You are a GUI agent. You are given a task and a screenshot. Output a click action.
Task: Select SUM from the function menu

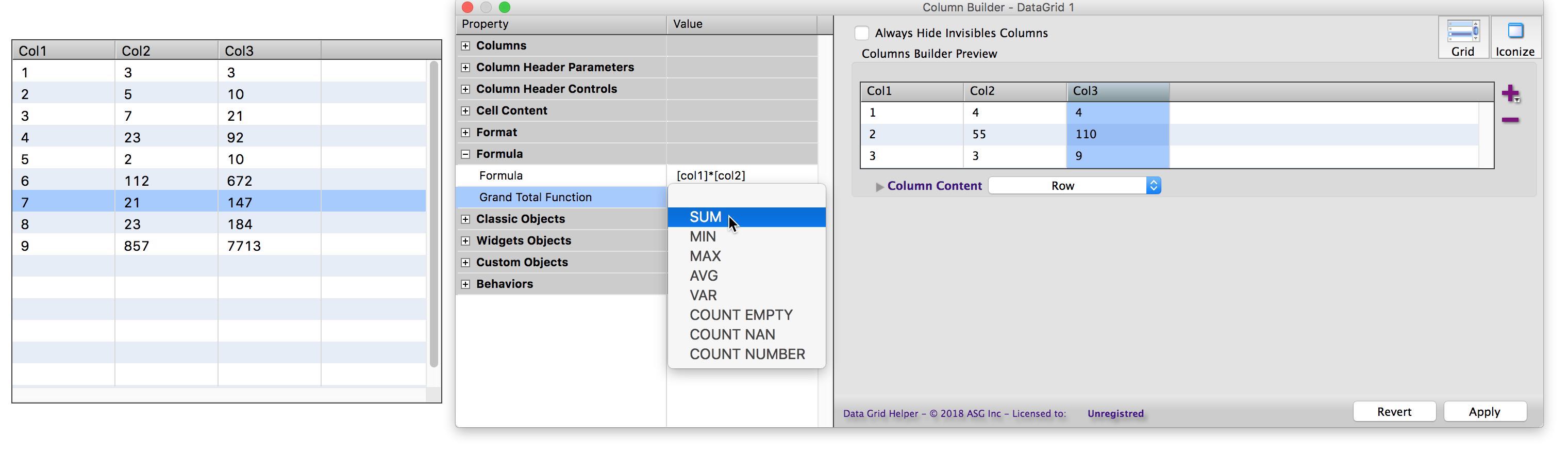[x=705, y=217]
